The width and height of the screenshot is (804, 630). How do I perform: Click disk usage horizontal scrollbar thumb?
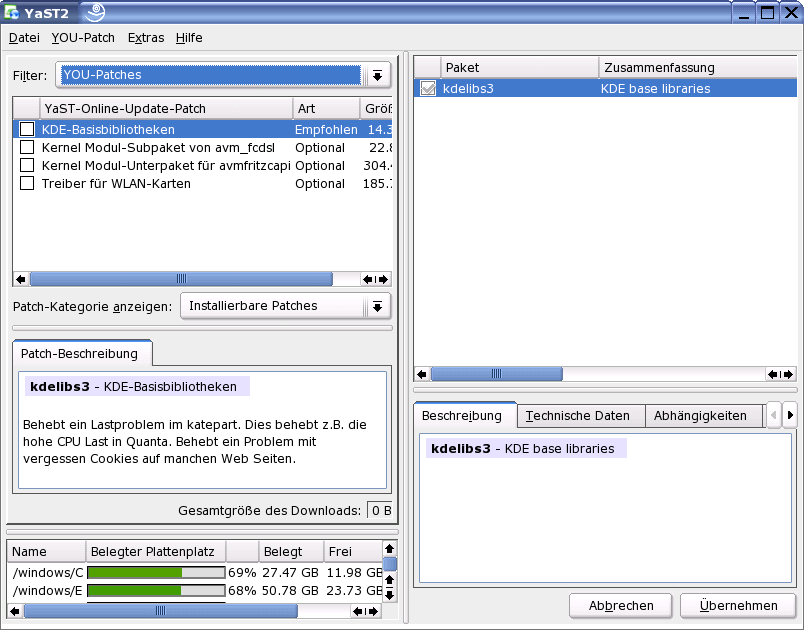tap(160, 611)
